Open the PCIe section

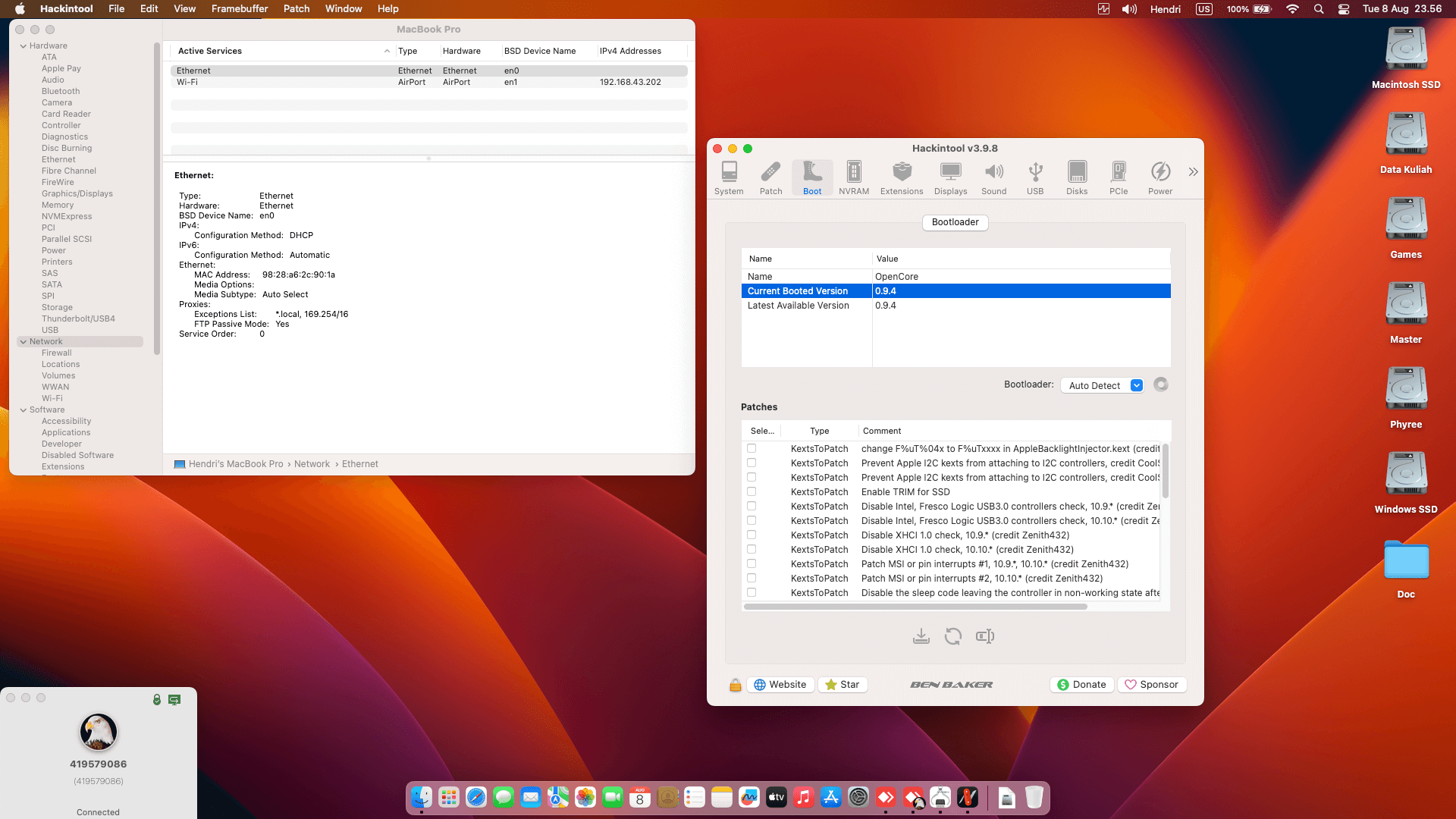click(1119, 178)
